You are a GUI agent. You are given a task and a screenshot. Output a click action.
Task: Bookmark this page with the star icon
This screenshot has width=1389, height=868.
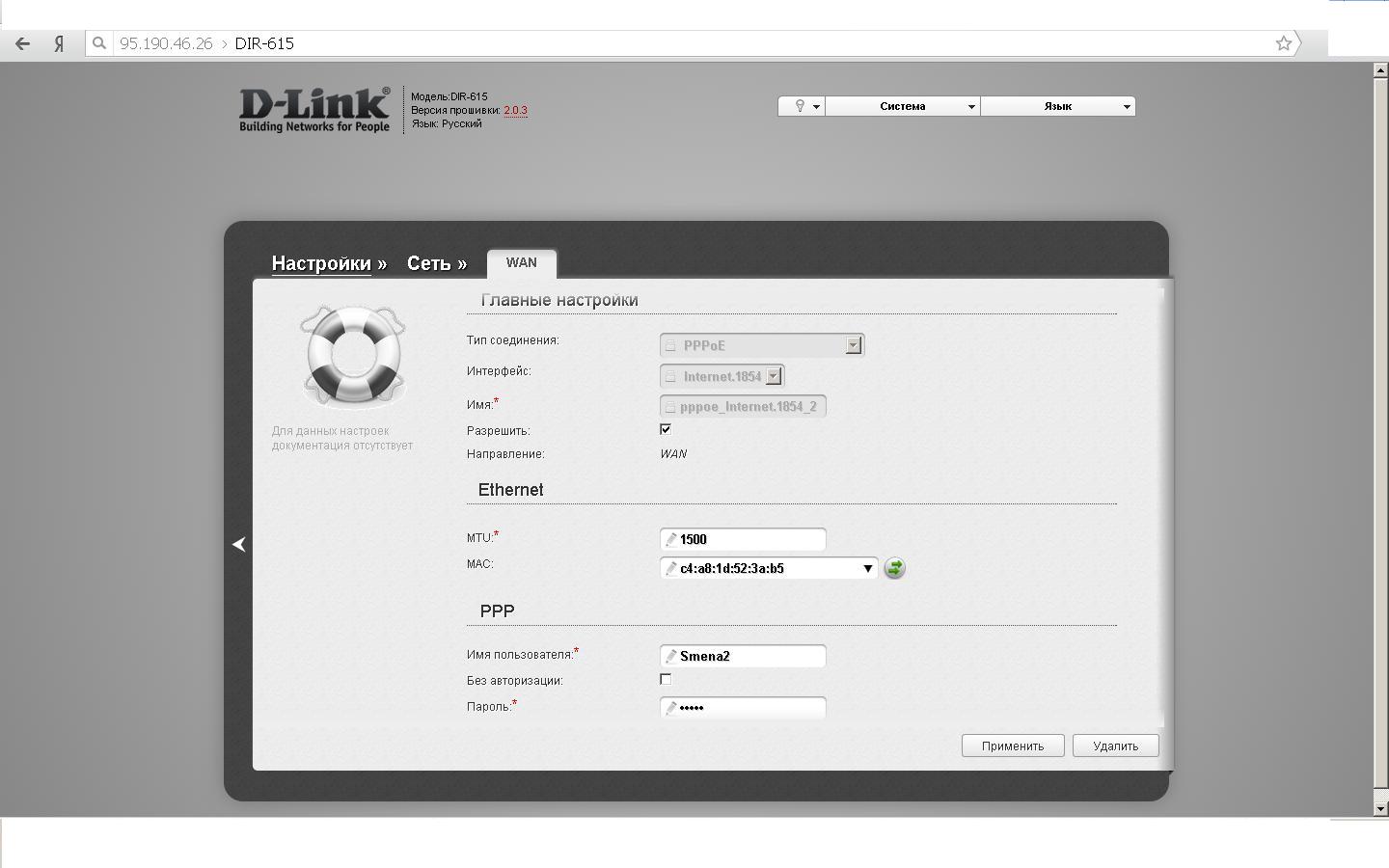(x=1284, y=43)
